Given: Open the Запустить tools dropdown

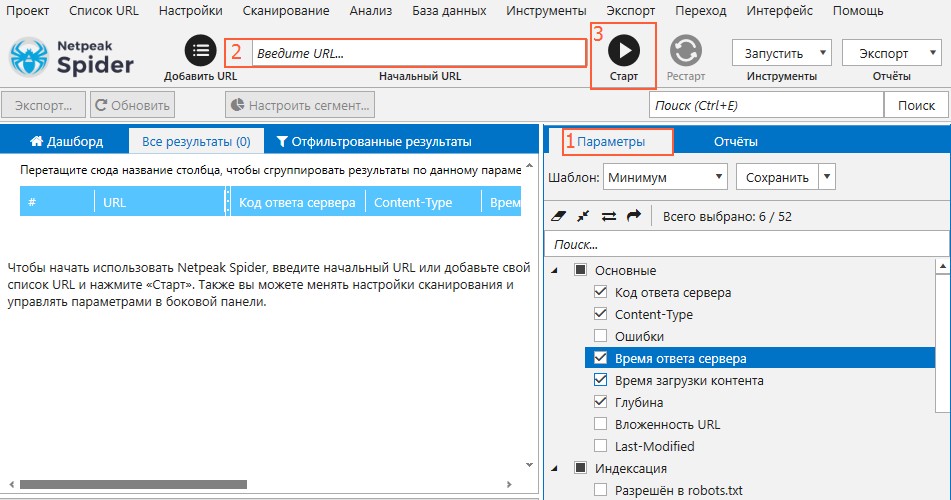Looking at the screenshot, I should click(782, 53).
